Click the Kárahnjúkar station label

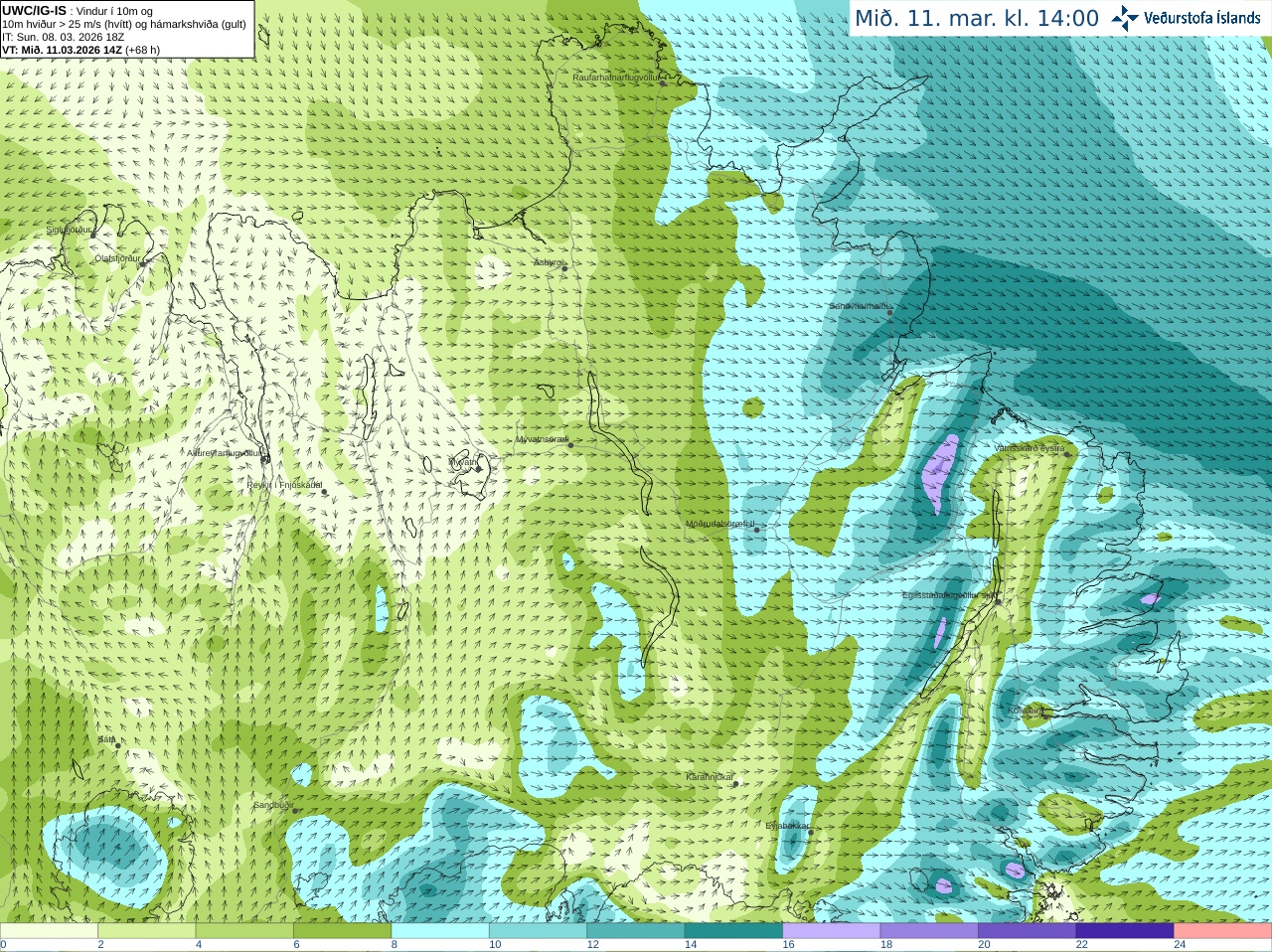click(x=710, y=777)
